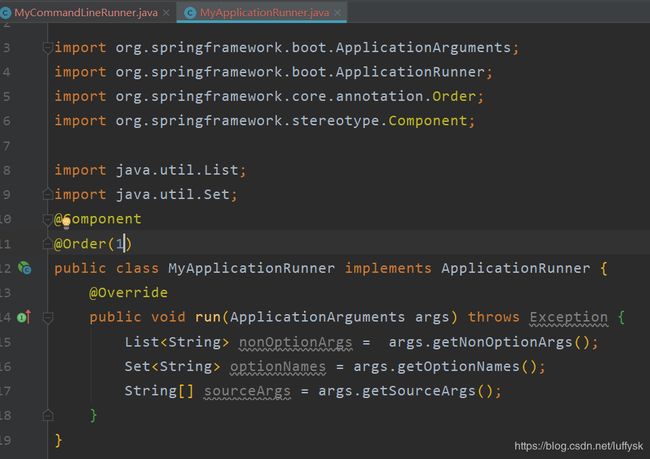Click line number 7 in the gutter
Screen dimensions: 650x459
pos(6,146)
